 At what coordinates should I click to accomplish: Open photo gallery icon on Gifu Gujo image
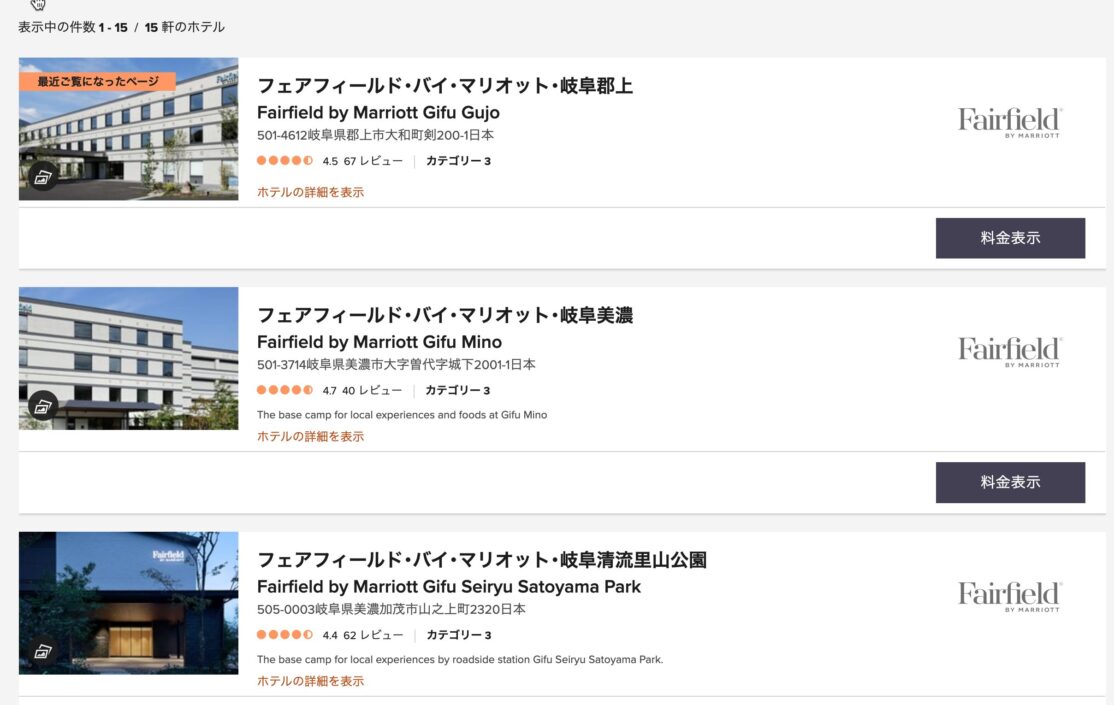coord(43,176)
